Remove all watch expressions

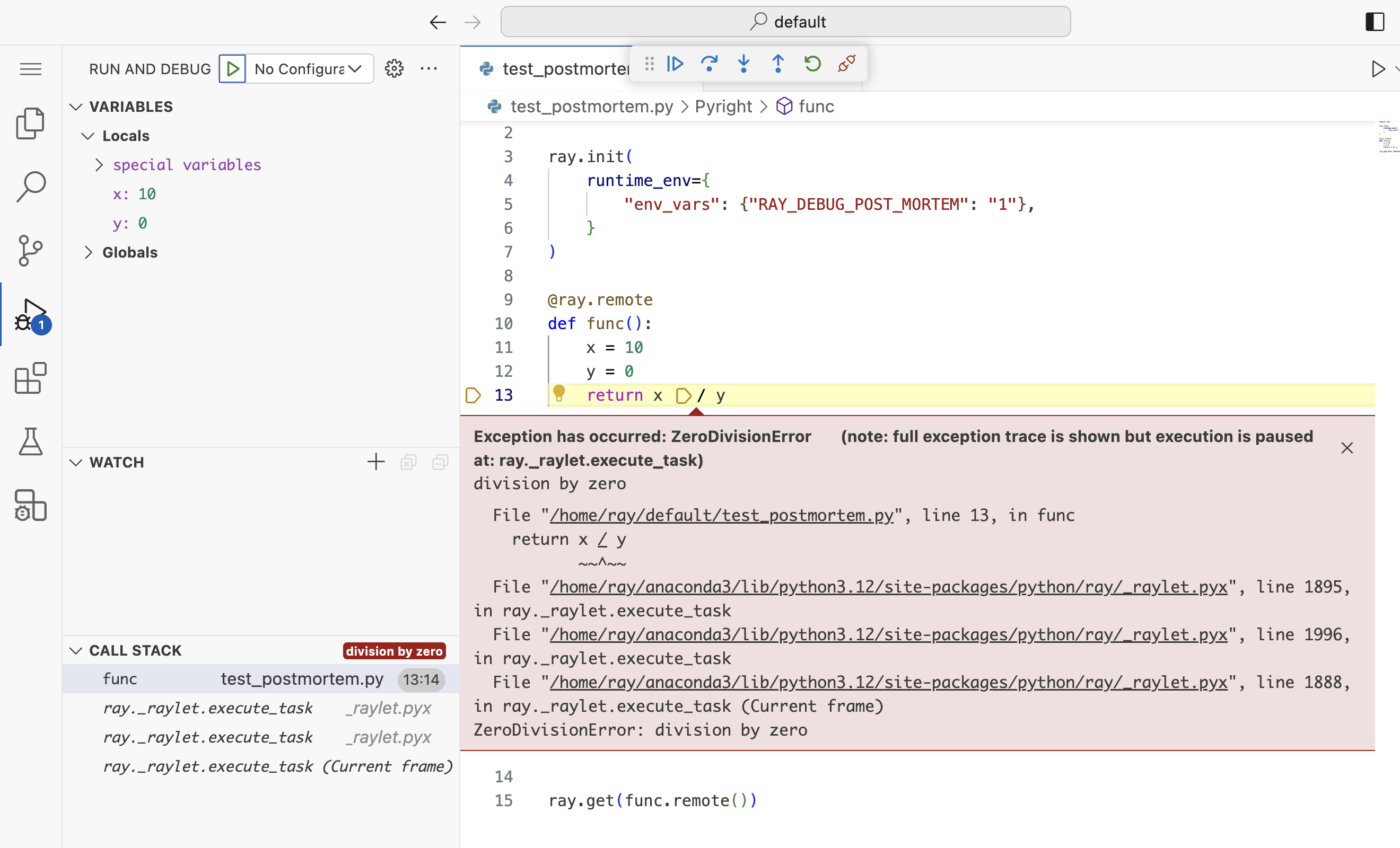point(408,462)
